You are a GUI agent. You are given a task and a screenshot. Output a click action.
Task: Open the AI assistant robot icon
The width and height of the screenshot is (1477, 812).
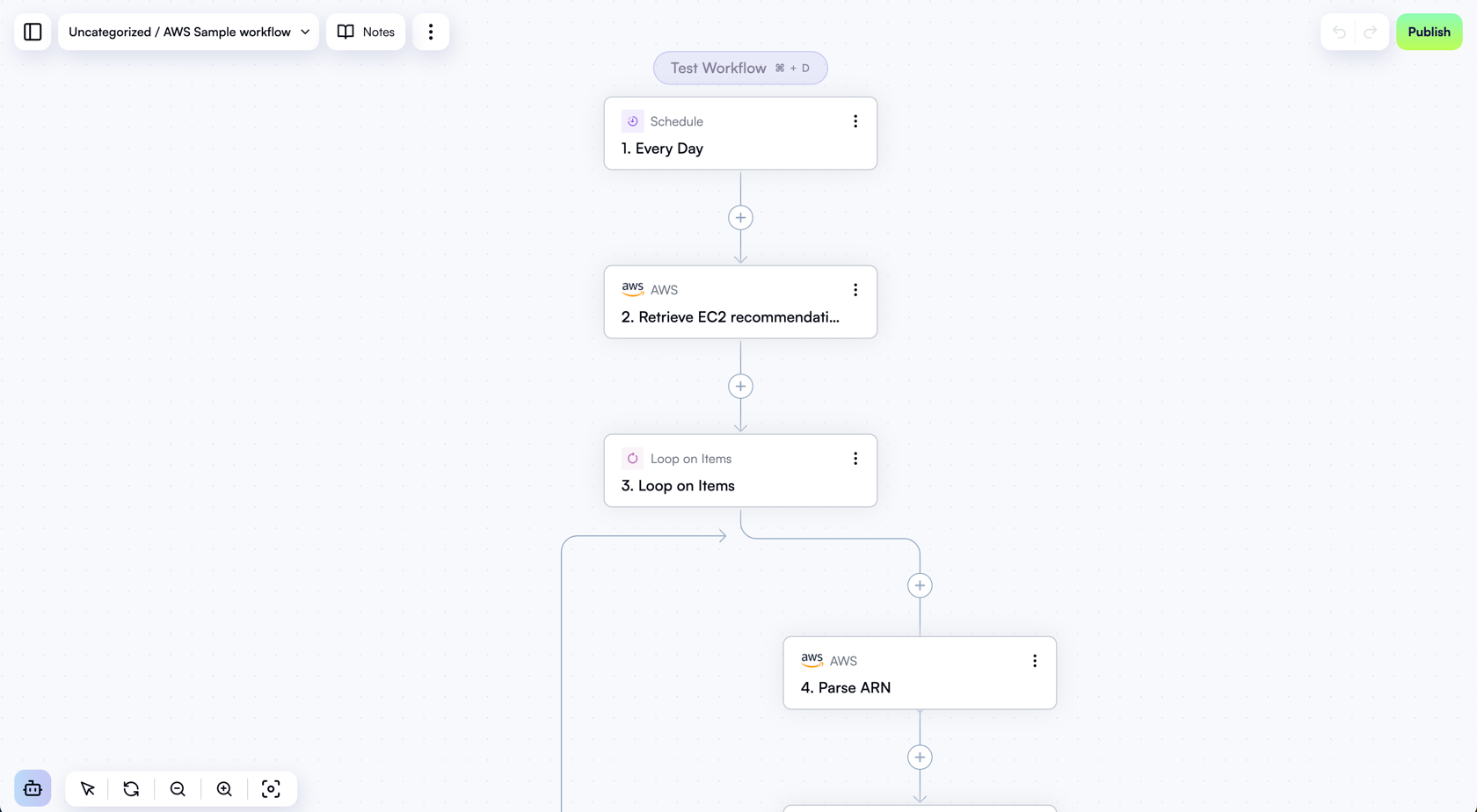click(x=32, y=788)
